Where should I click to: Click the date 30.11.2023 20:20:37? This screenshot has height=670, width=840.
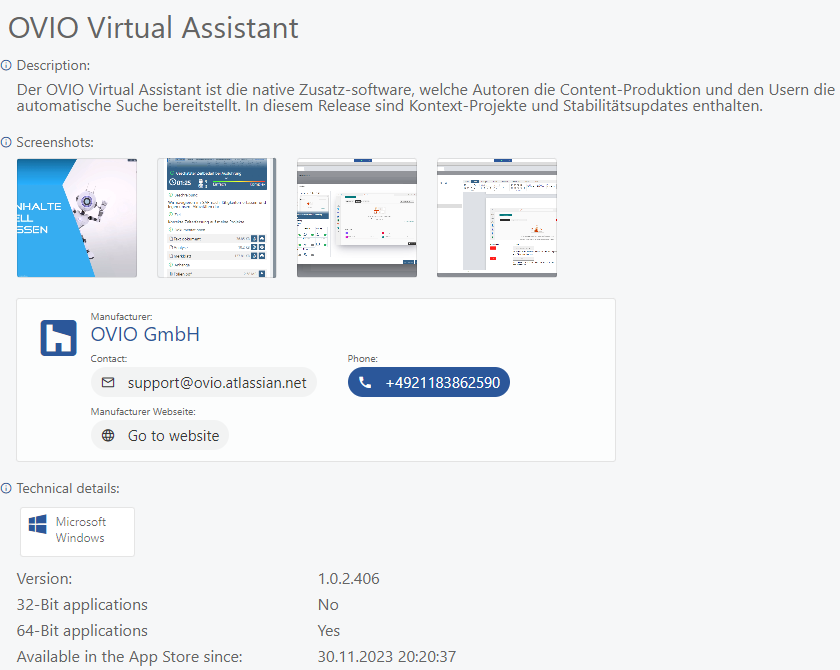[387, 657]
